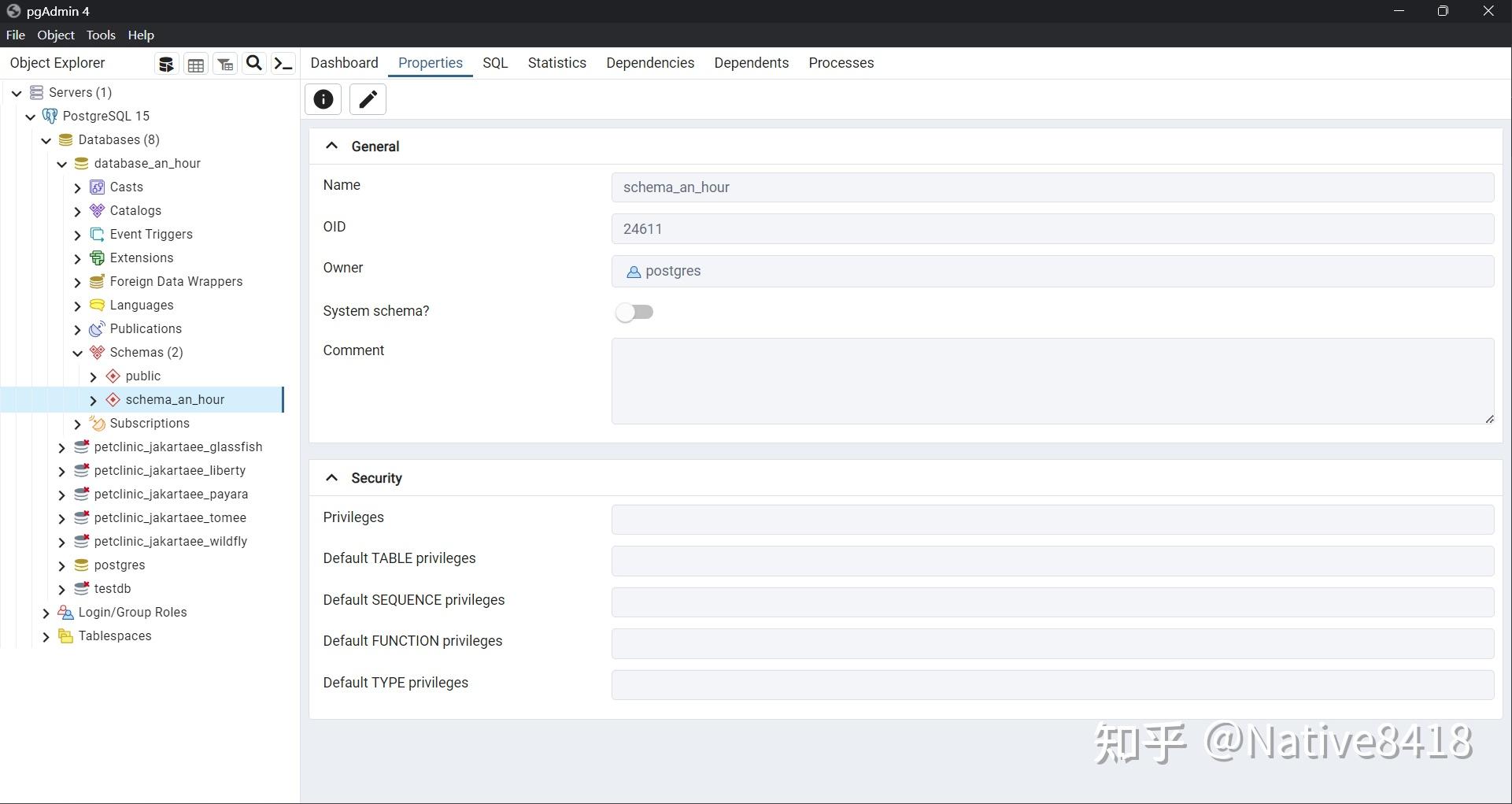
Task: Open the Query Tool icon in Object Explorer
Action: coord(166,65)
